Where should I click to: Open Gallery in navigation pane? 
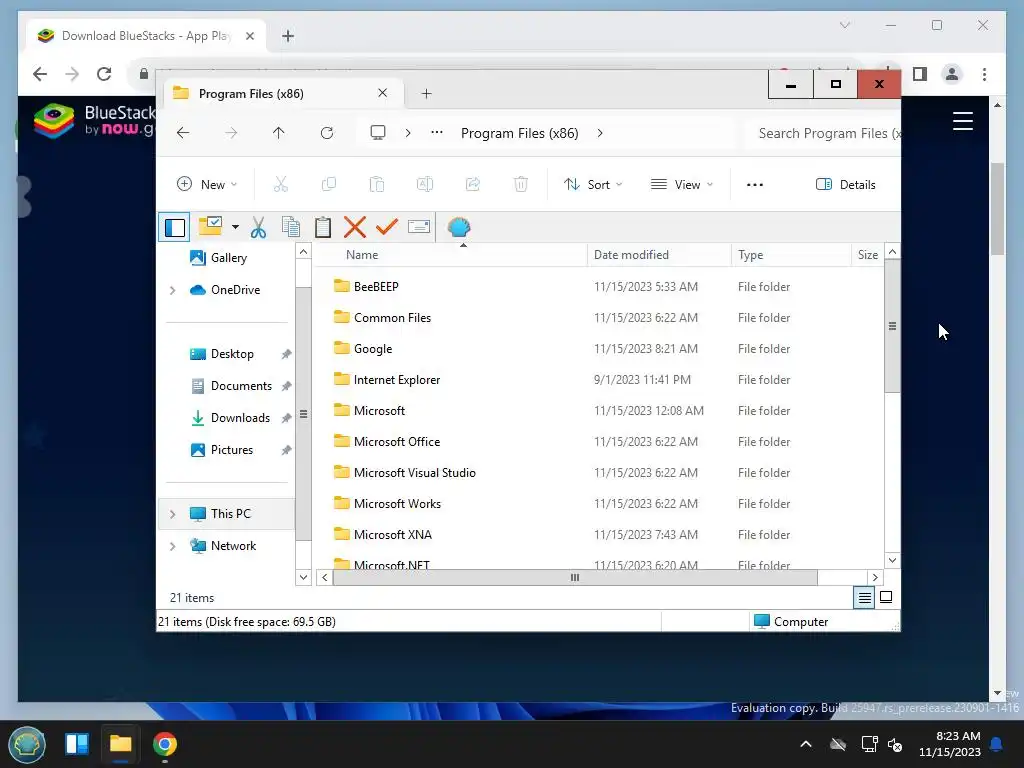pyautogui.click(x=228, y=258)
